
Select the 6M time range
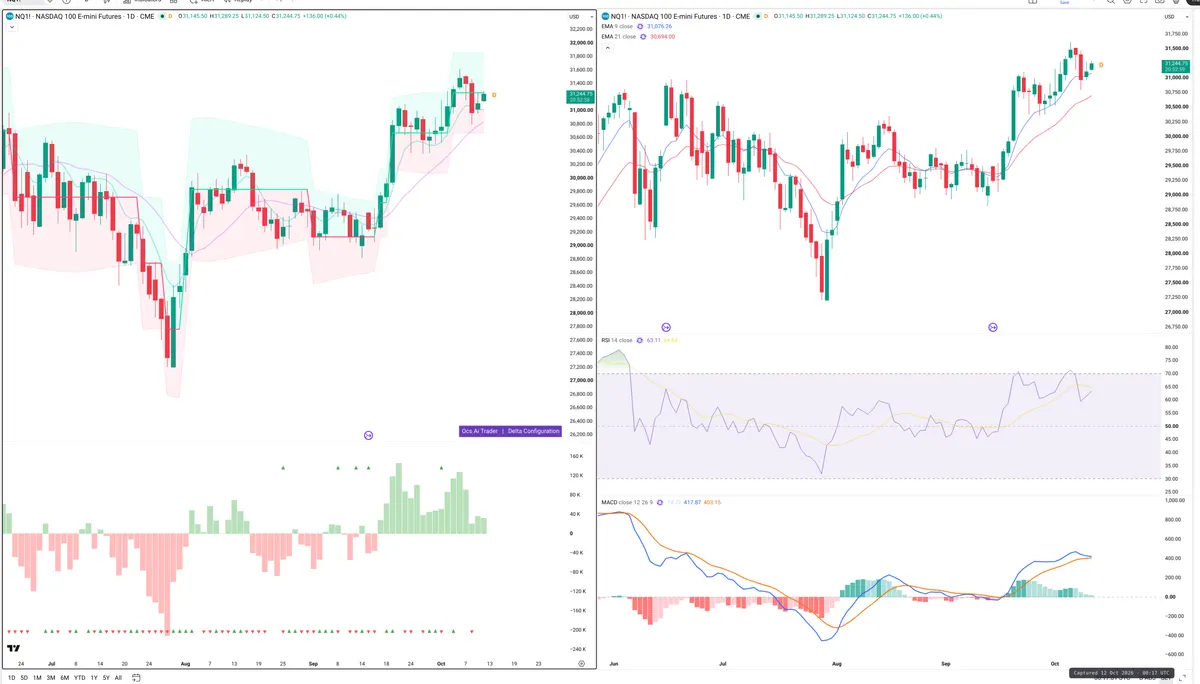point(65,677)
